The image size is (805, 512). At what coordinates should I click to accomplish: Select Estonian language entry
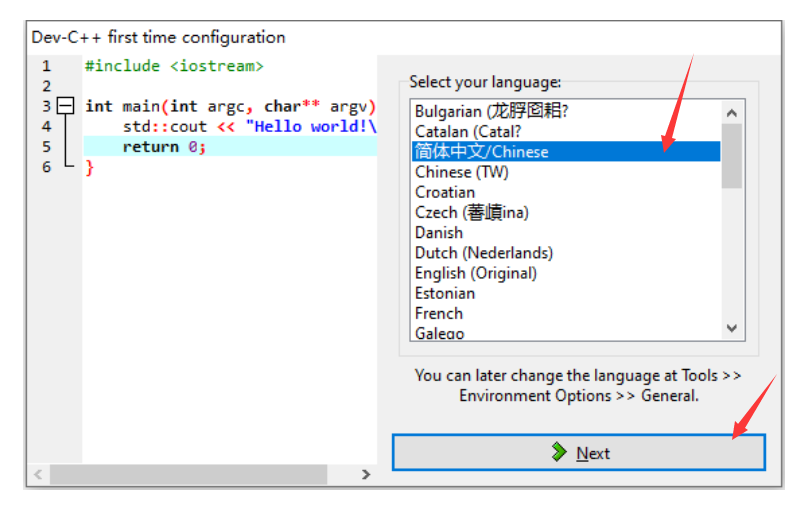coord(445,293)
